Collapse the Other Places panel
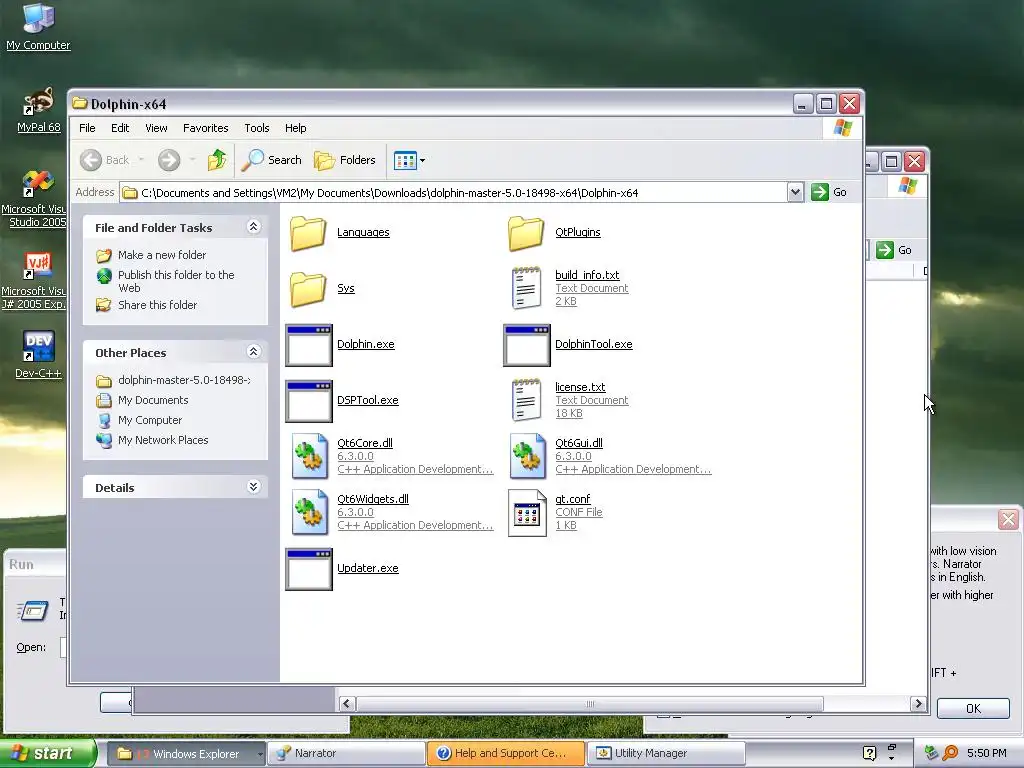The width and height of the screenshot is (1024, 768). click(253, 351)
